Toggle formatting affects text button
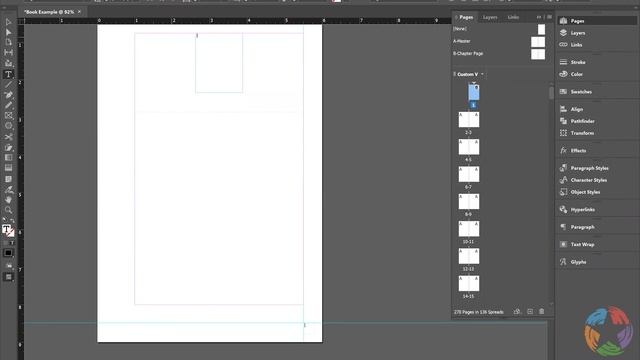 tap(12, 243)
